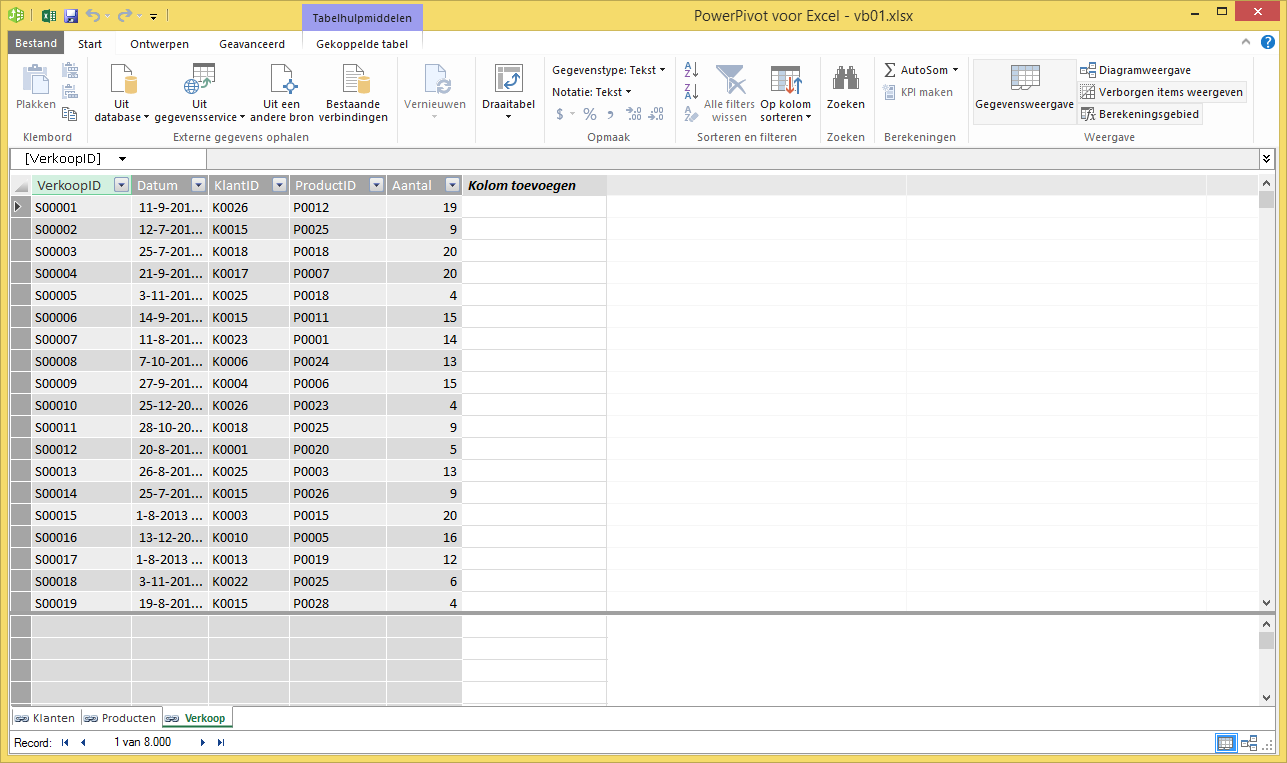Screen dimensions: 1287x763
Task: Open VerkoopID column filter dropdown
Action: tap(121, 185)
